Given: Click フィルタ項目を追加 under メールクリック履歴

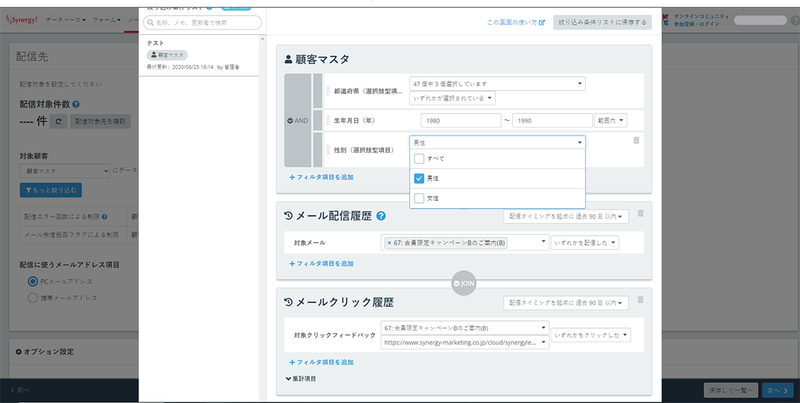Looking at the screenshot, I should 321,362.
